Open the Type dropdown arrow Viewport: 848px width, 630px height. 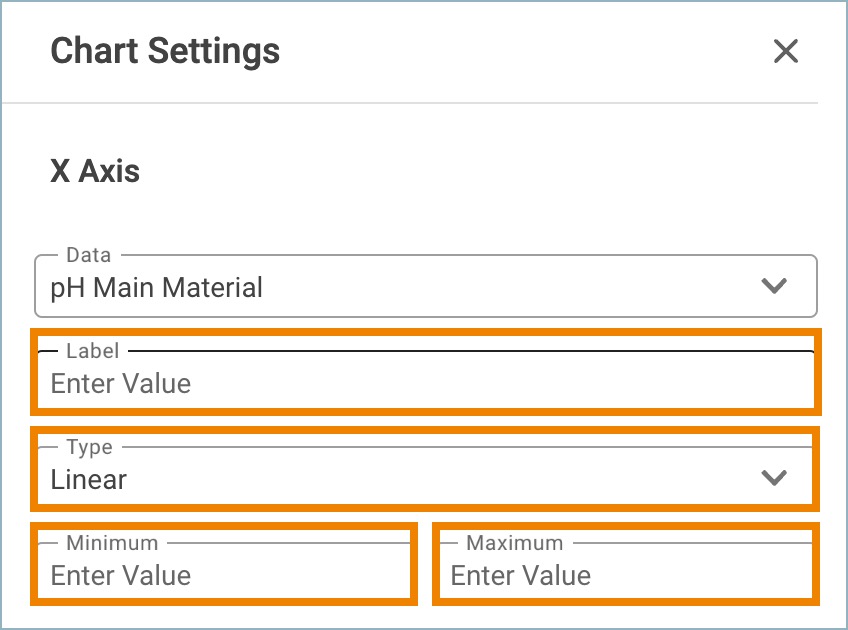coord(774,478)
